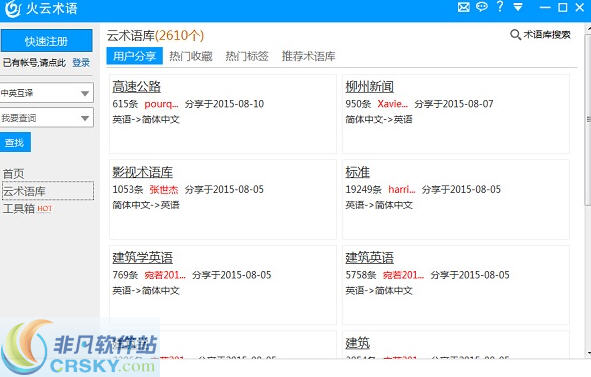This screenshot has height=377, width=591.
Task: Open the 建筑英语 term library
Action: click(369, 258)
